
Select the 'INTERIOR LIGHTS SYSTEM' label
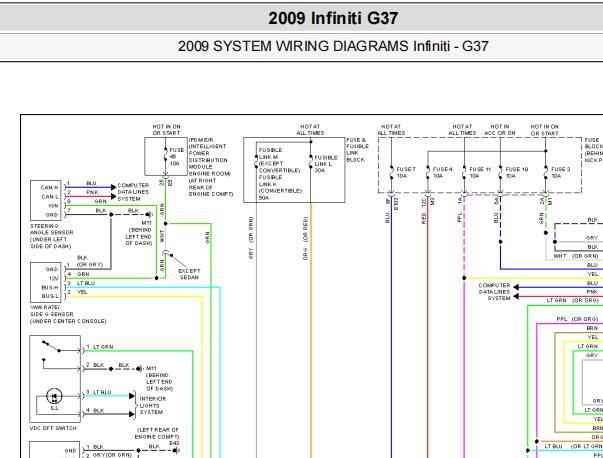(x=153, y=405)
